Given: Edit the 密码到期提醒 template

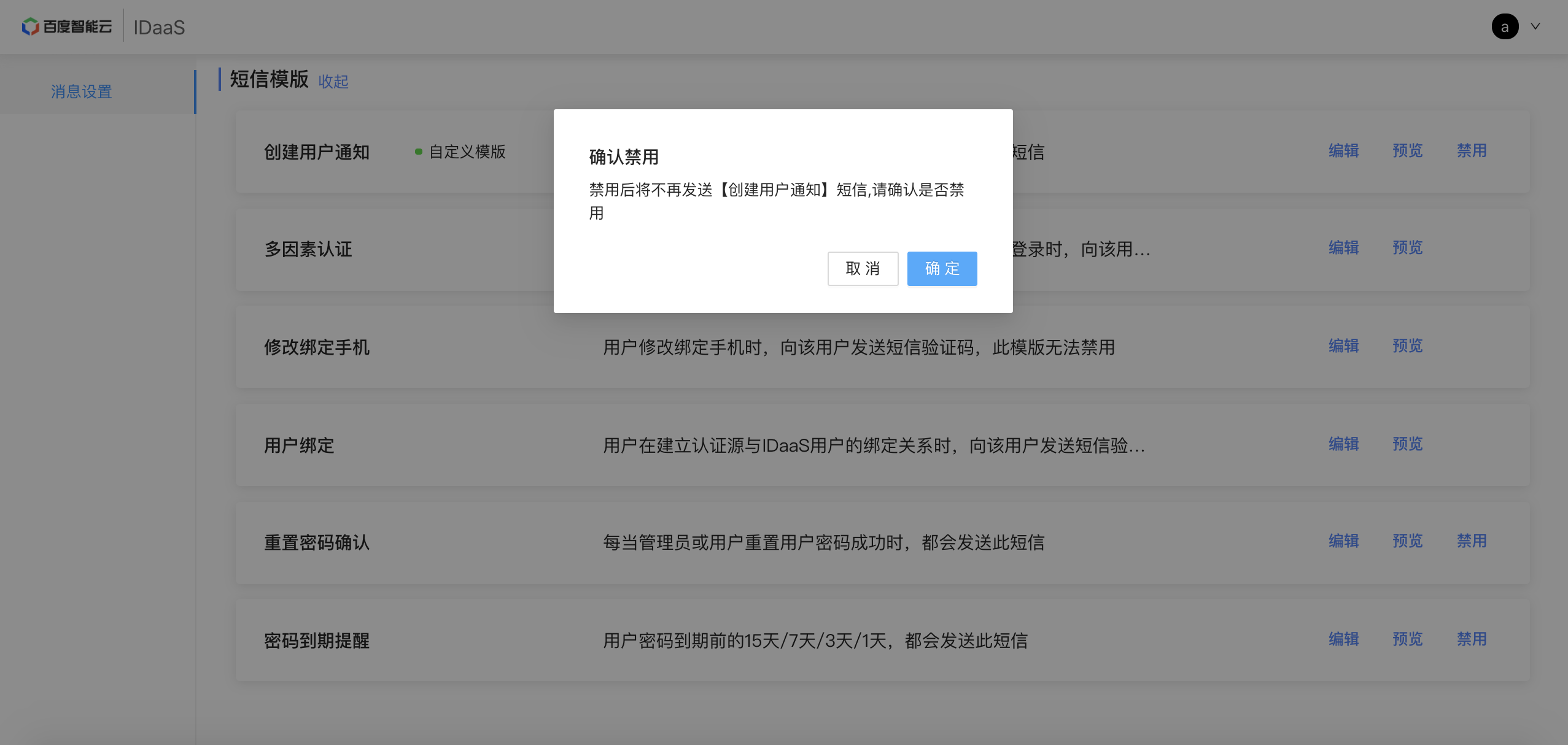Looking at the screenshot, I should (1343, 639).
